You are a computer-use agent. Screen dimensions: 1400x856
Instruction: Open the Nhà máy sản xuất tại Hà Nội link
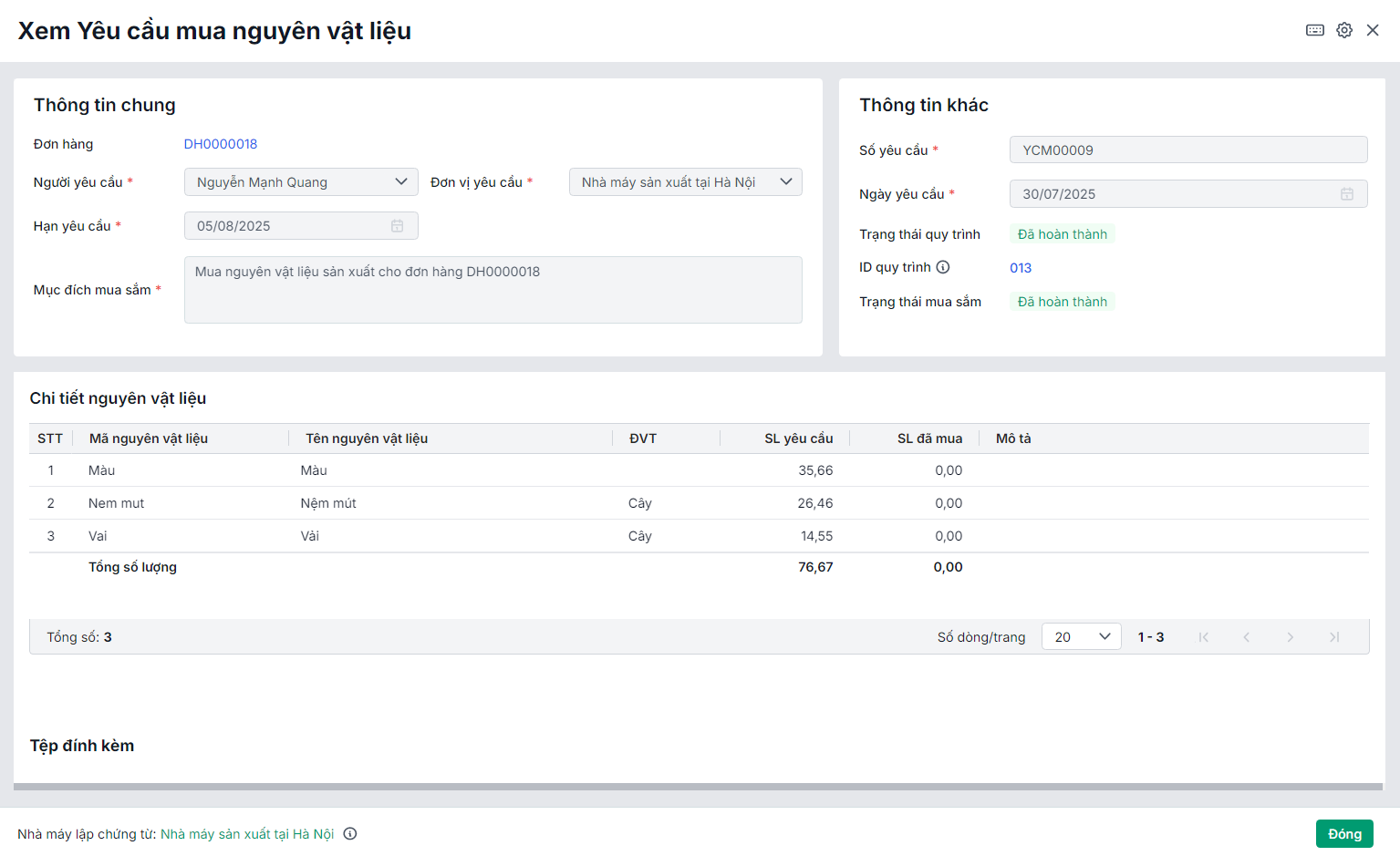(247, 834)
